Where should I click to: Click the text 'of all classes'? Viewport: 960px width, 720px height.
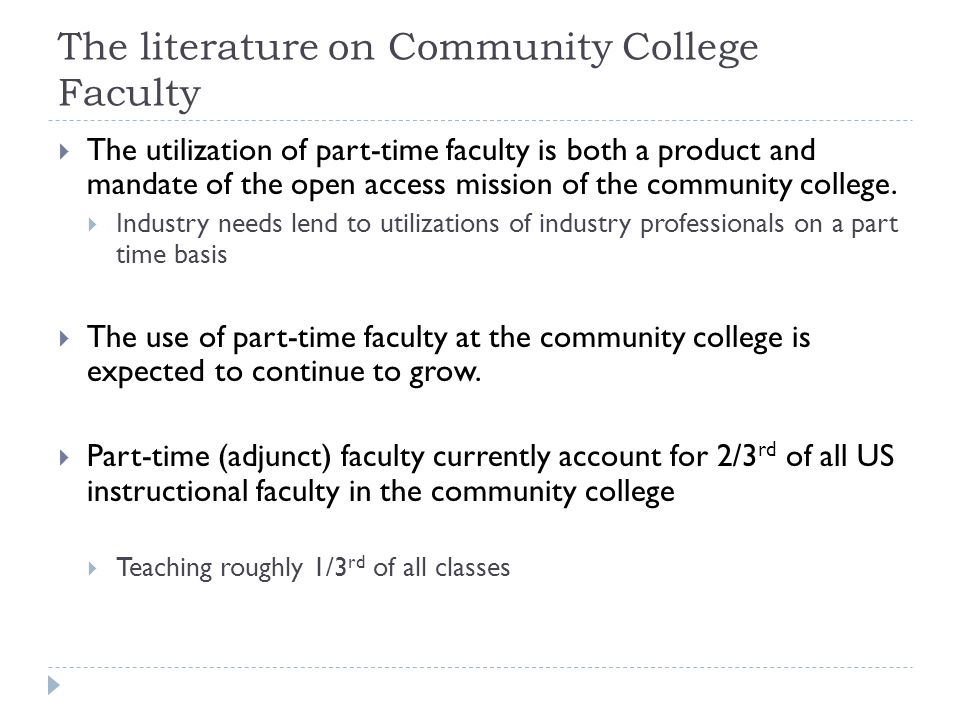click(x=441, y=568)
